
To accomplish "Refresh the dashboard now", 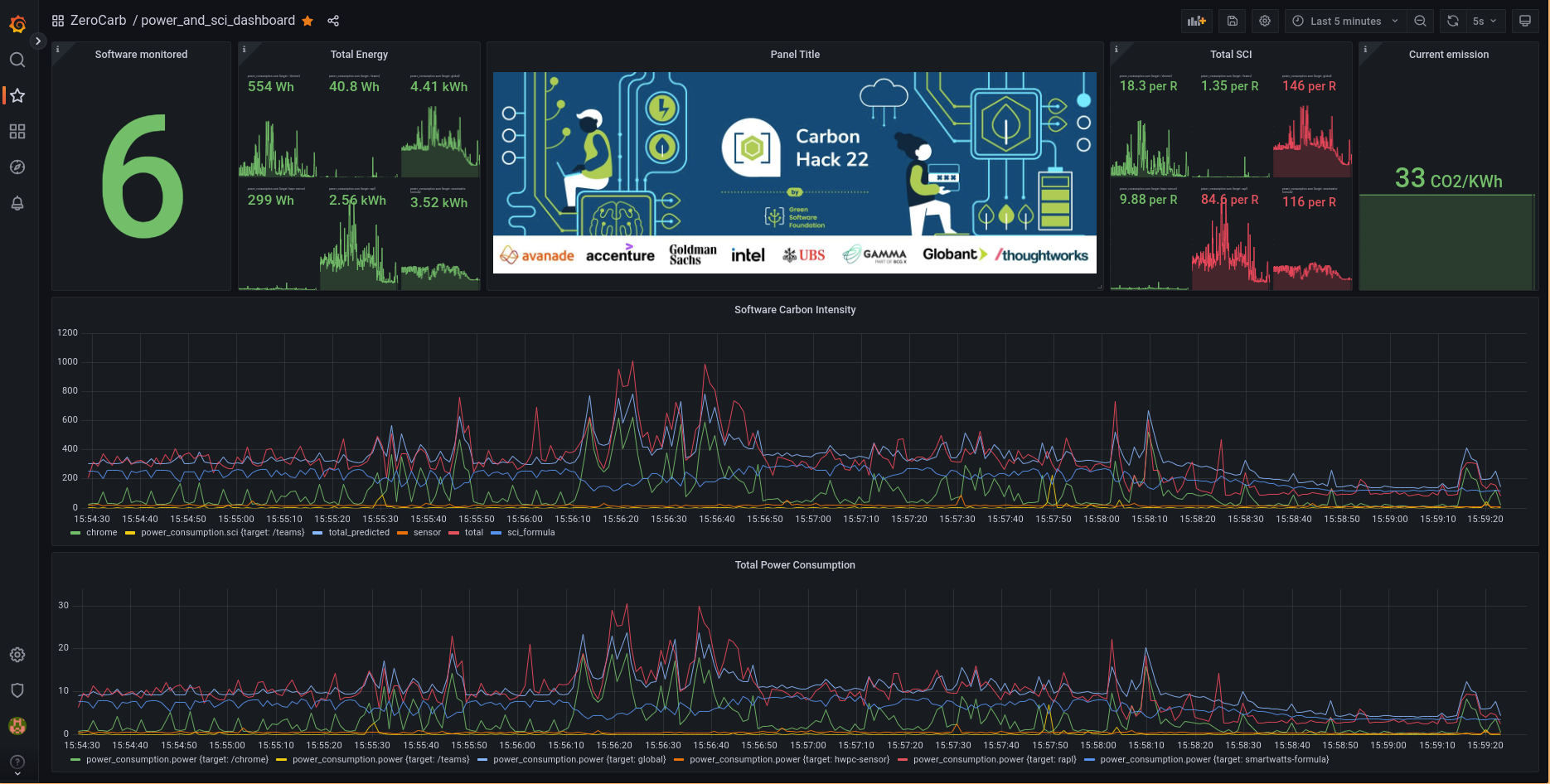I will point(1453,21).
